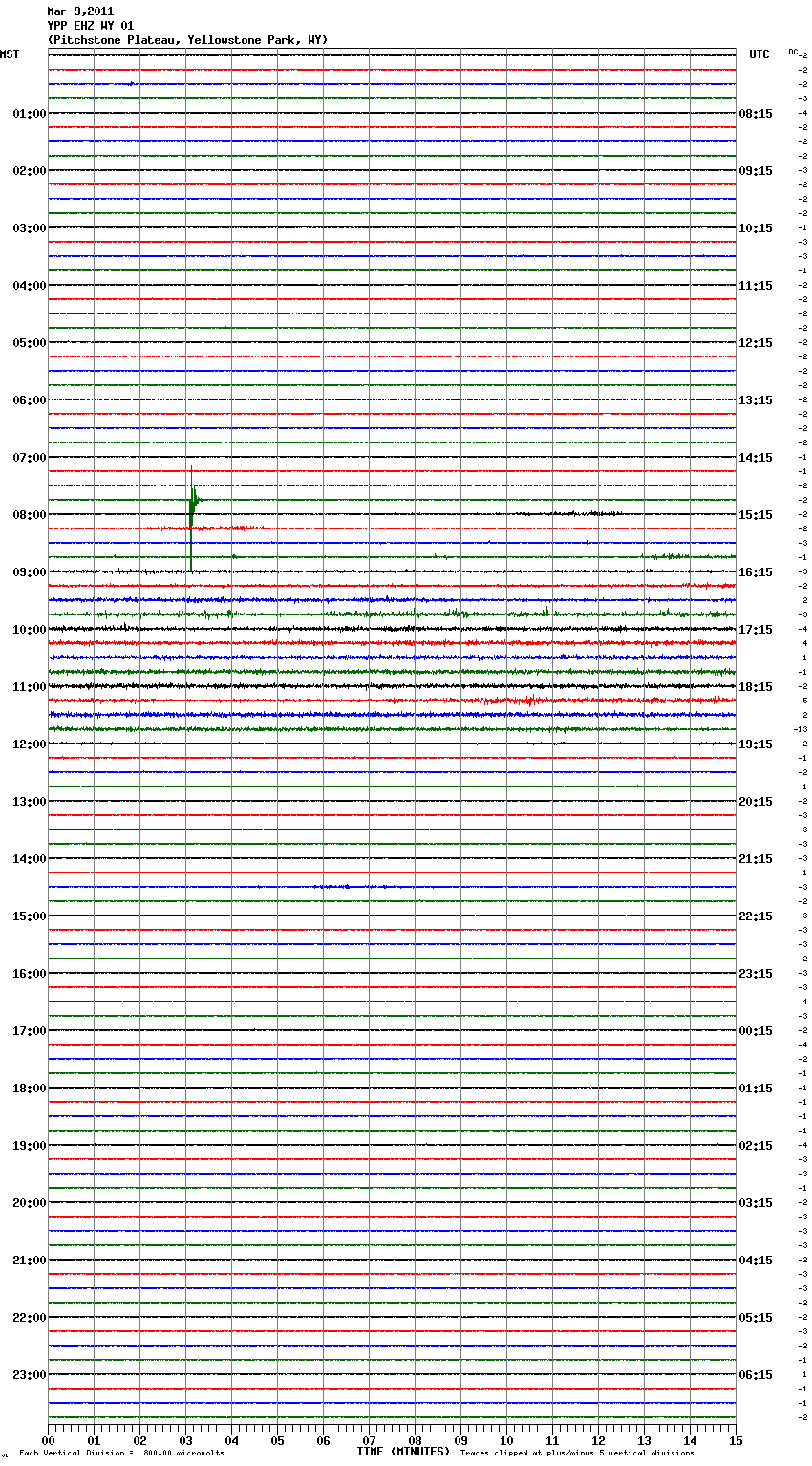
Task: Click the minute 08 tick label on bottom axis
Action: (415, 1440)
